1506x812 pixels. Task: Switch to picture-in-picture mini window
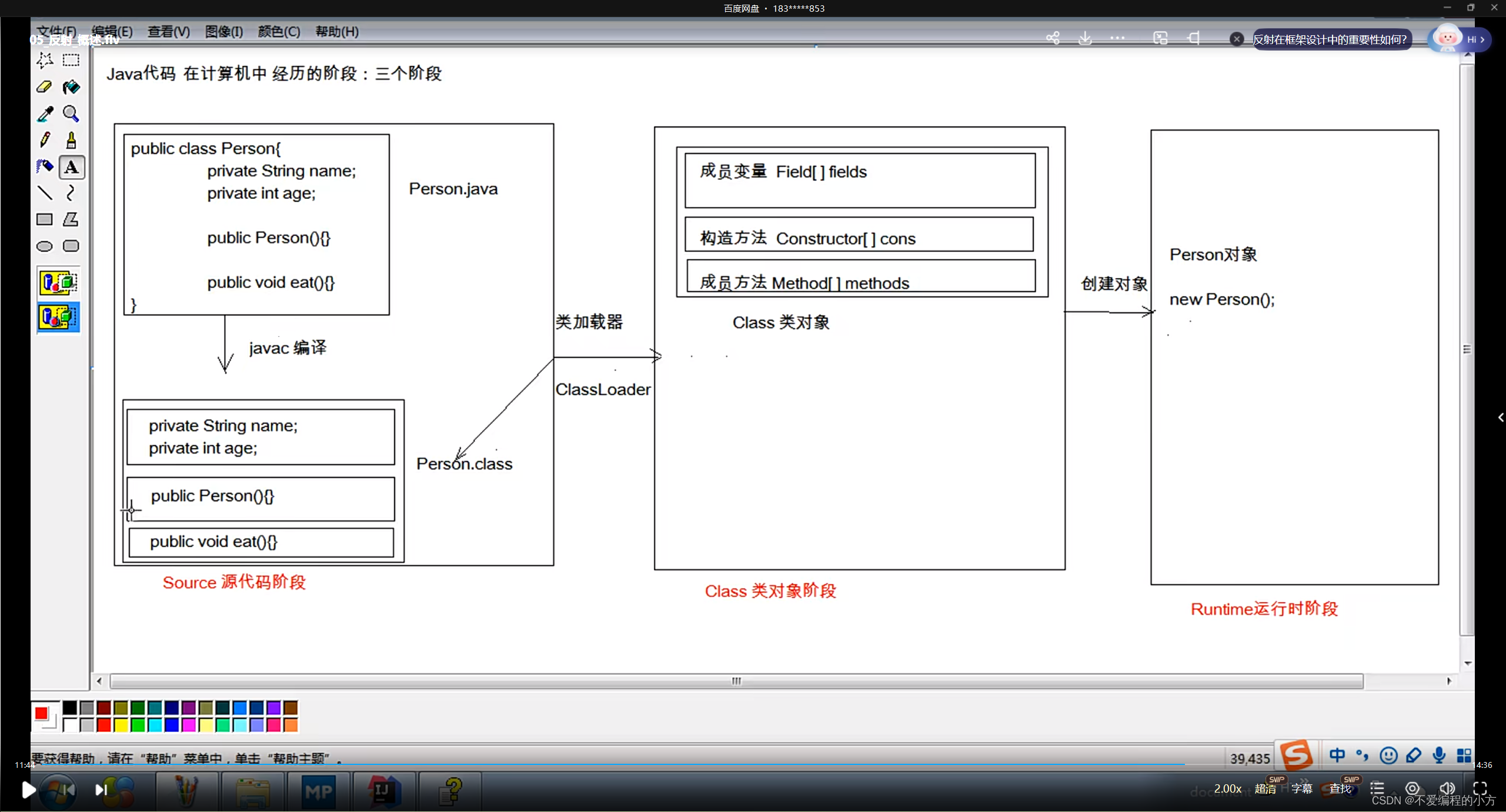pos(1160,38)
